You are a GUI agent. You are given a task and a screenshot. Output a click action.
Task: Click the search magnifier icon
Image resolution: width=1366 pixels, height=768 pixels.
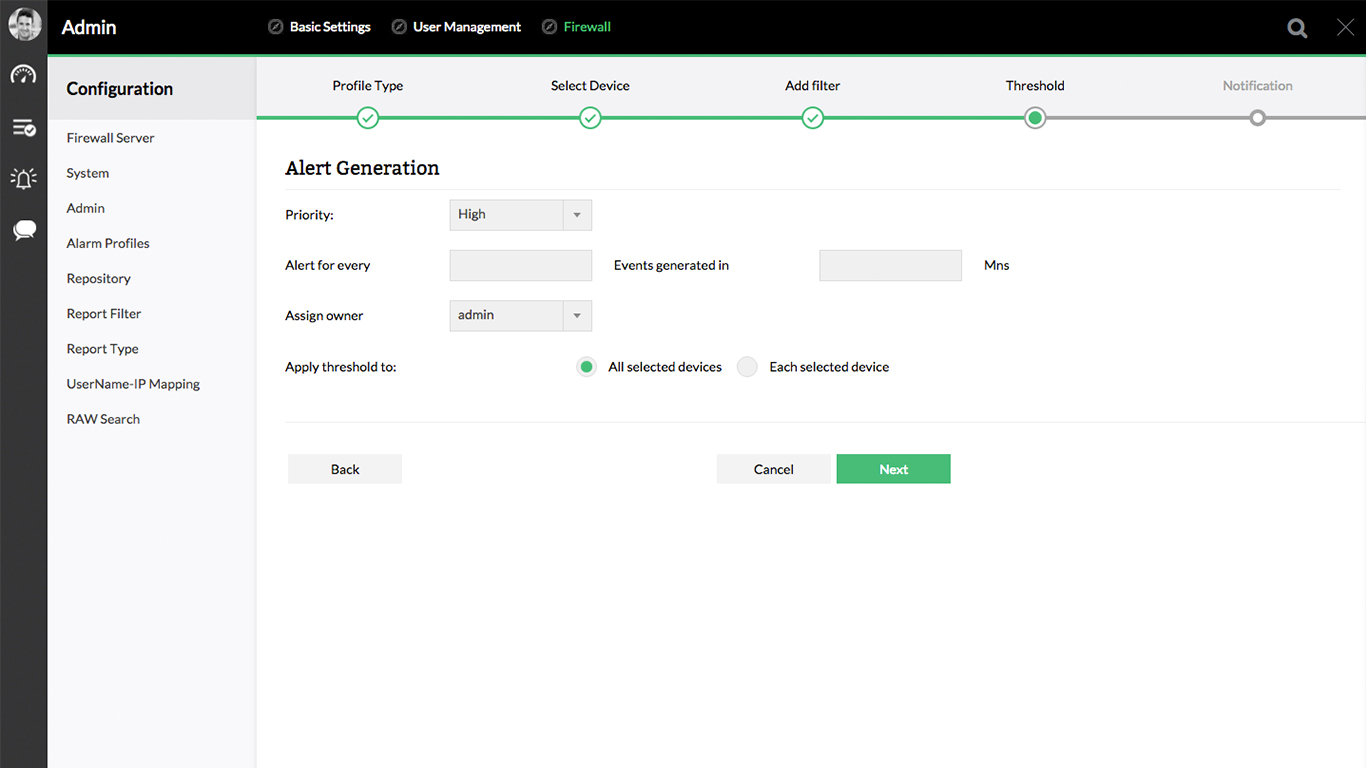1297,28
